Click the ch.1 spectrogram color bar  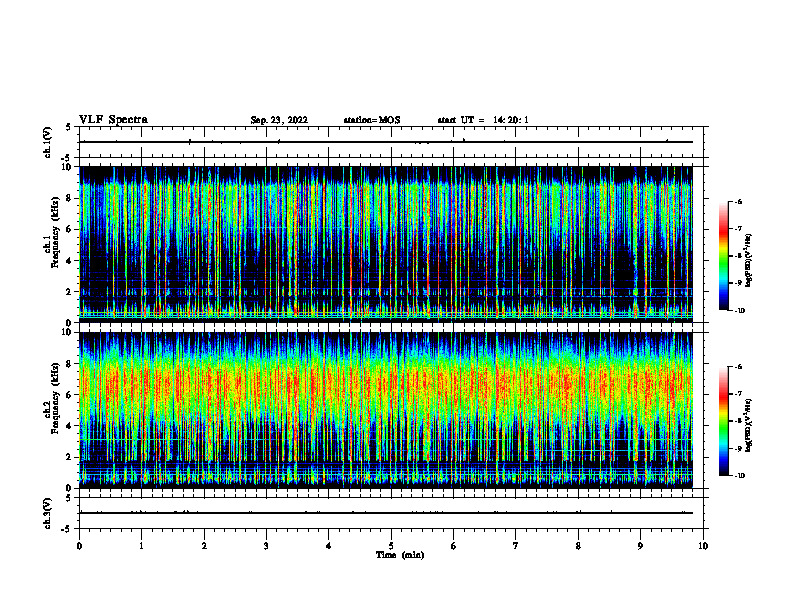point(723,256)
